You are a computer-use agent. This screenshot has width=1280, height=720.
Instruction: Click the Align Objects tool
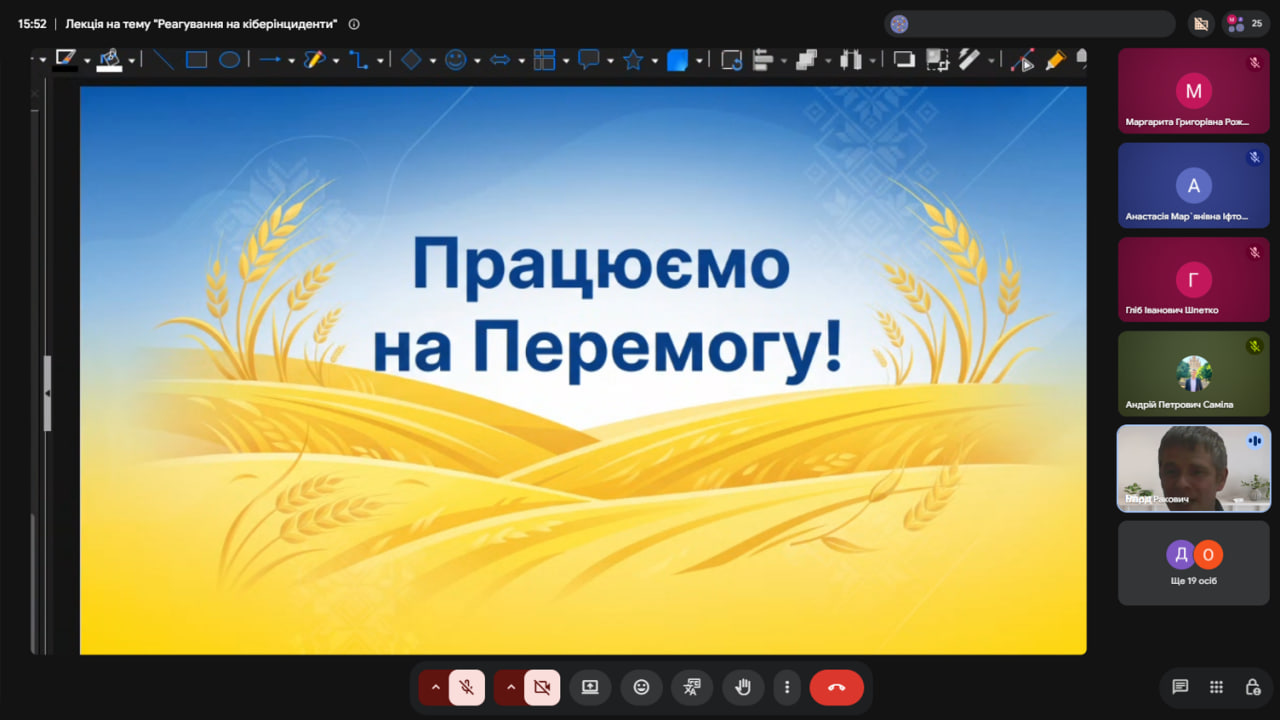(x=763, y=60)
